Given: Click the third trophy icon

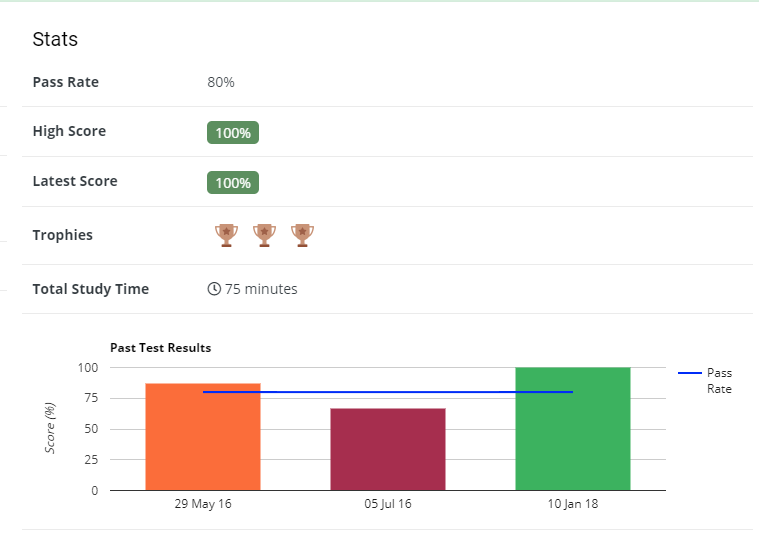Looking at the screenshot, I should point(302,235).
